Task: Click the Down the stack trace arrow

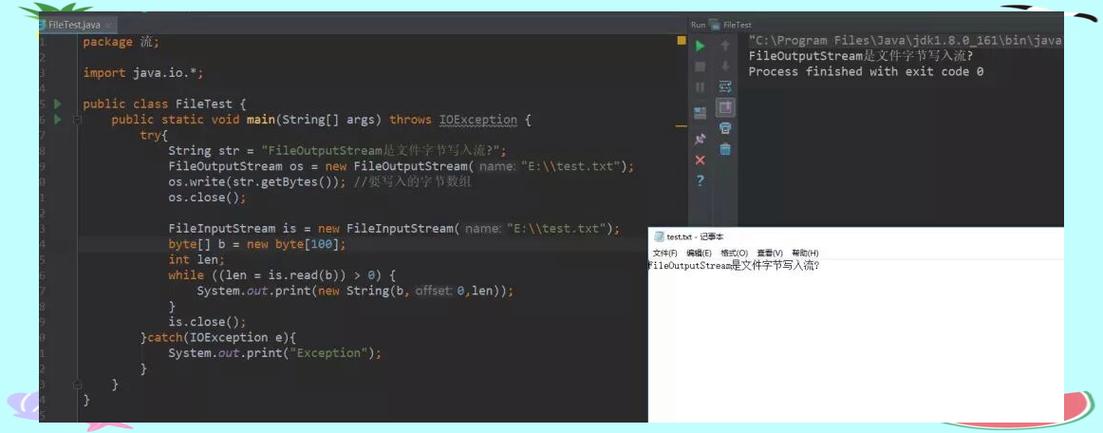Action: point(725,67)
